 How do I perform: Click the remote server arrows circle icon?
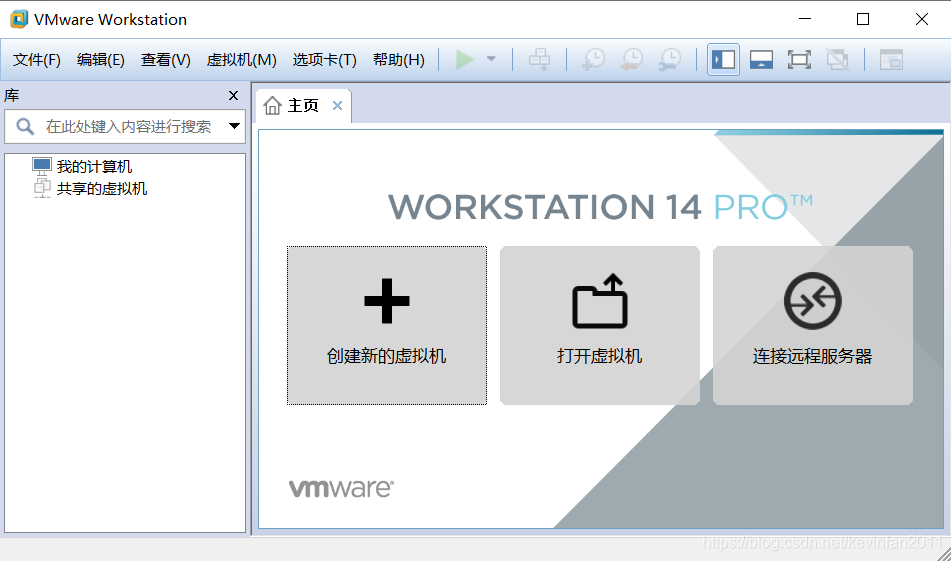click(813, 301)
